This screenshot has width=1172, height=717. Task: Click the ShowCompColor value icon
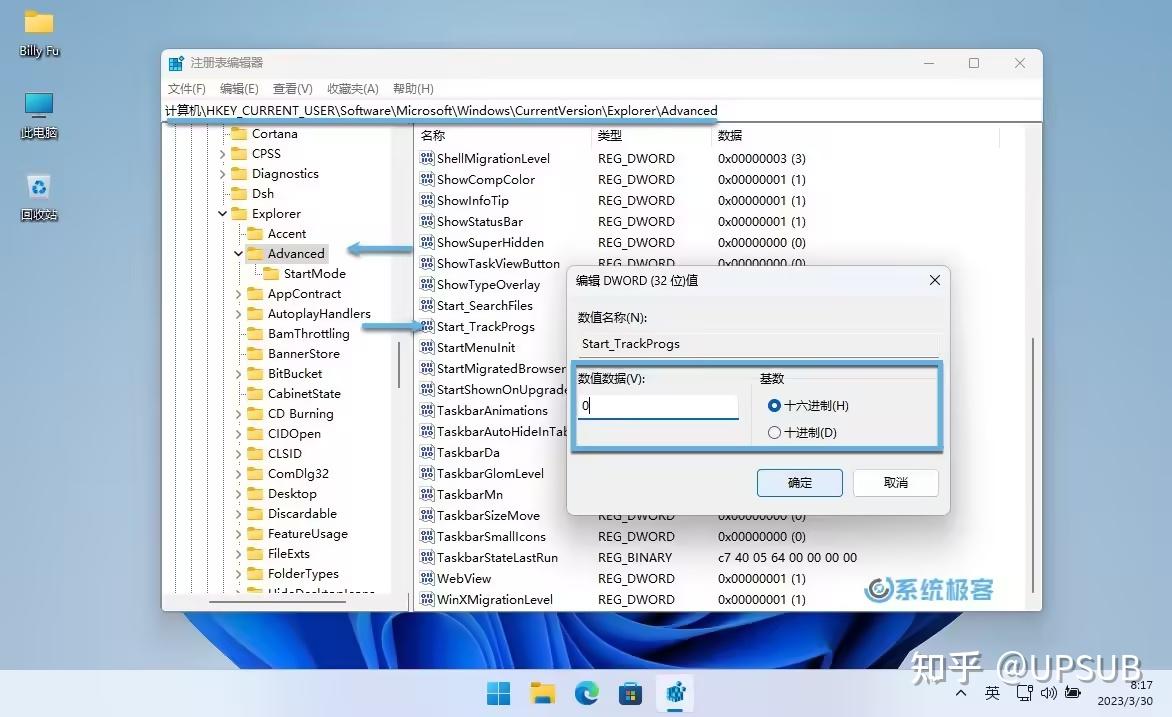(x=427, y=179)
